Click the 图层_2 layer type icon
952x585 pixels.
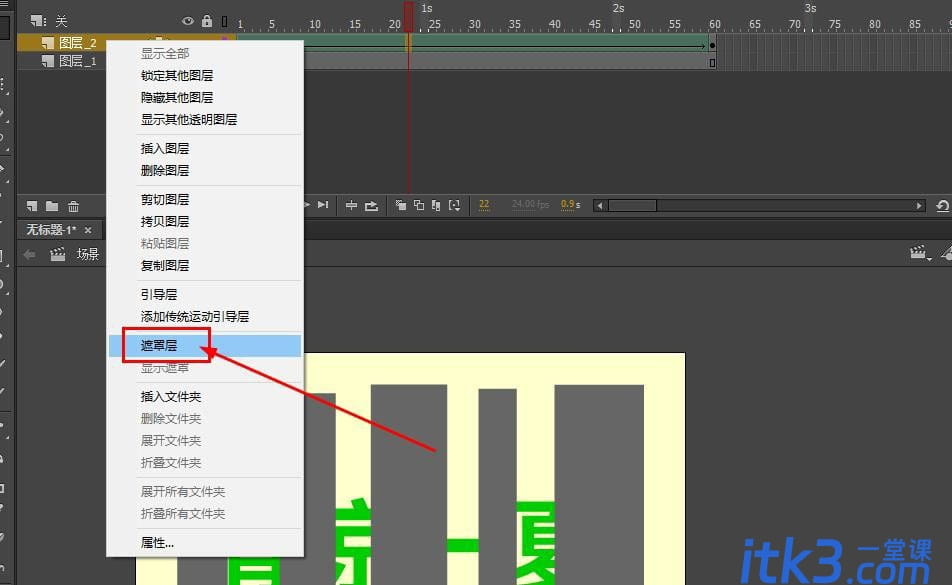coord(47,43)
